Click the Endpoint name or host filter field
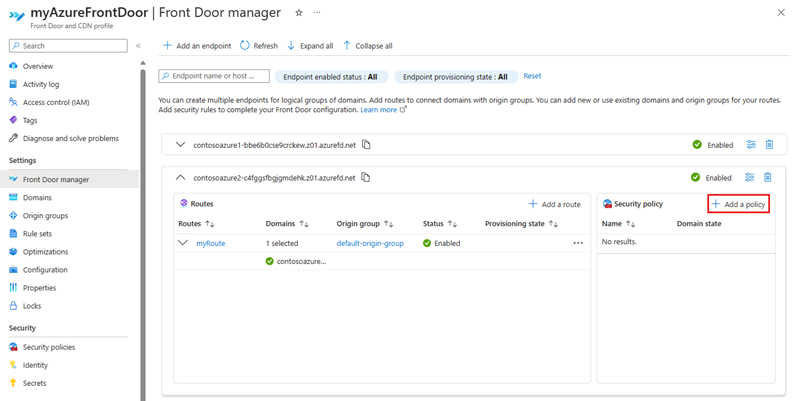 214,76
